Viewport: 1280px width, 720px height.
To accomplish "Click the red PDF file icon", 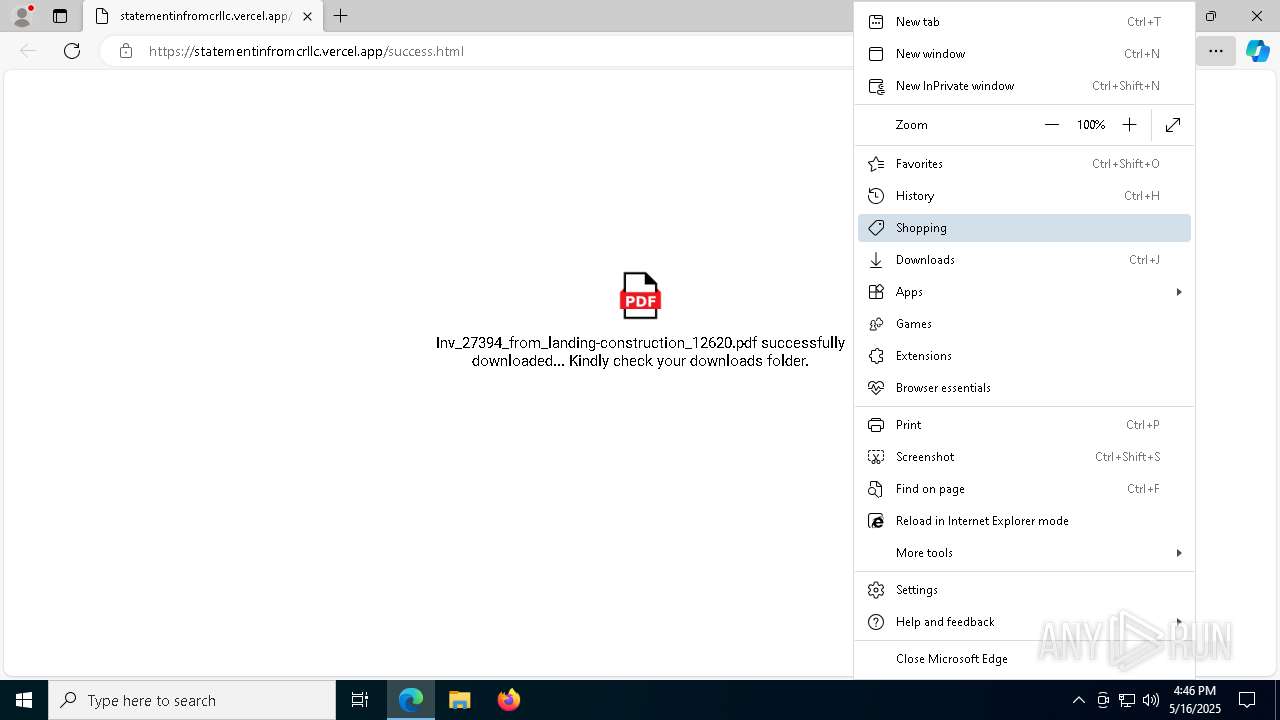I will [x=640, y=296].
